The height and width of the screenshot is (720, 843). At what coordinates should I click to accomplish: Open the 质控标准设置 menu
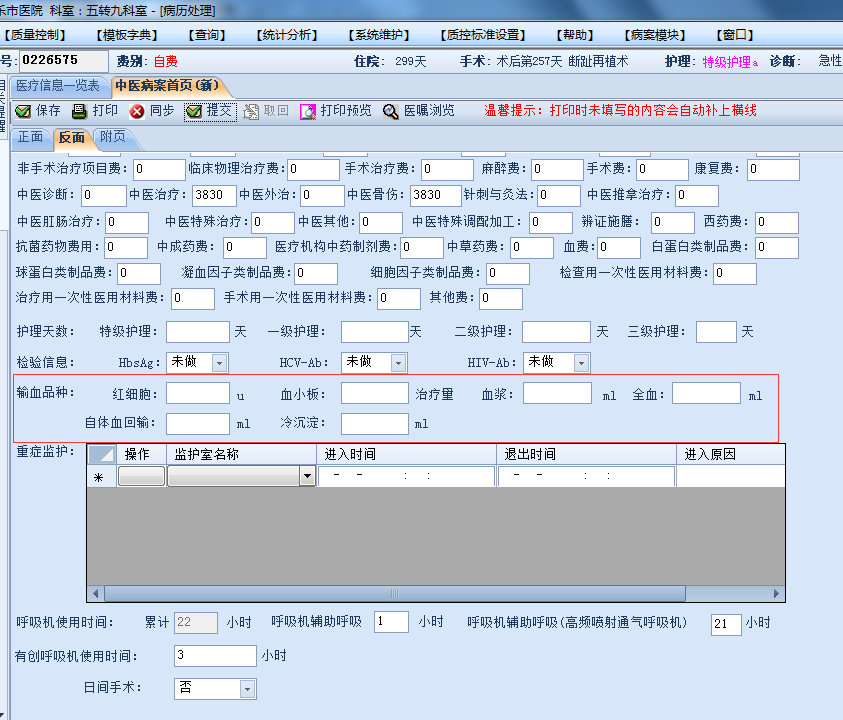483,35
